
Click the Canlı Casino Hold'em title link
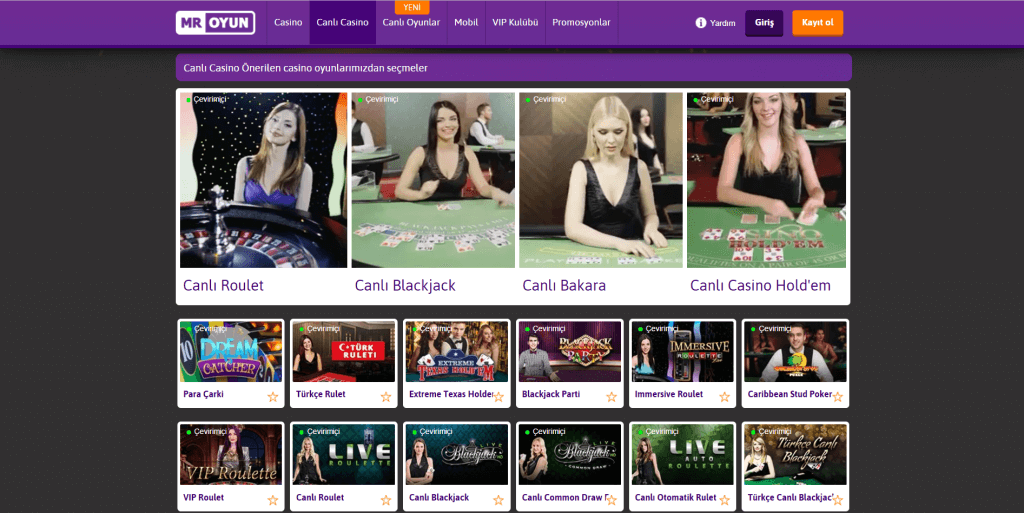(x=760, y=285)
